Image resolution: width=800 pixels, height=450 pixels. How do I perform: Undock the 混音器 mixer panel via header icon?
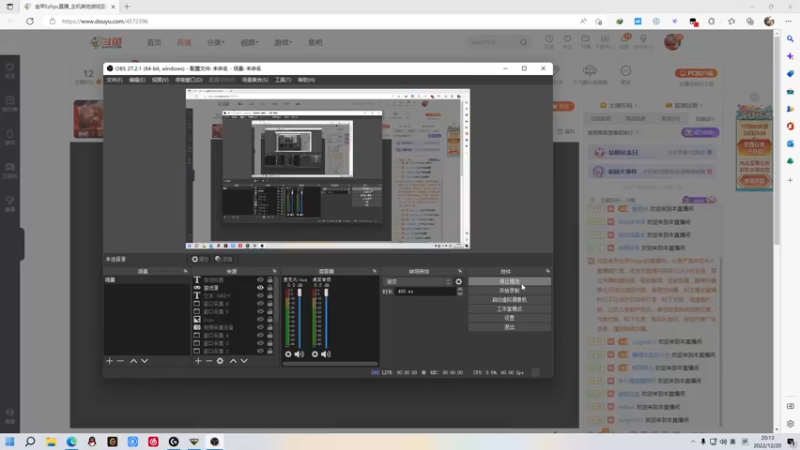click(374, 271)
